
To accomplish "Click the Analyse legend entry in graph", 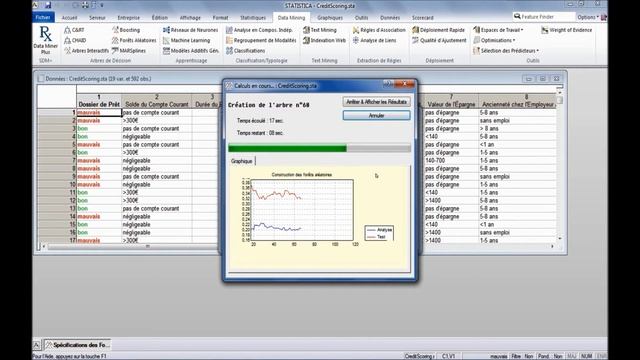I will 380,230.
